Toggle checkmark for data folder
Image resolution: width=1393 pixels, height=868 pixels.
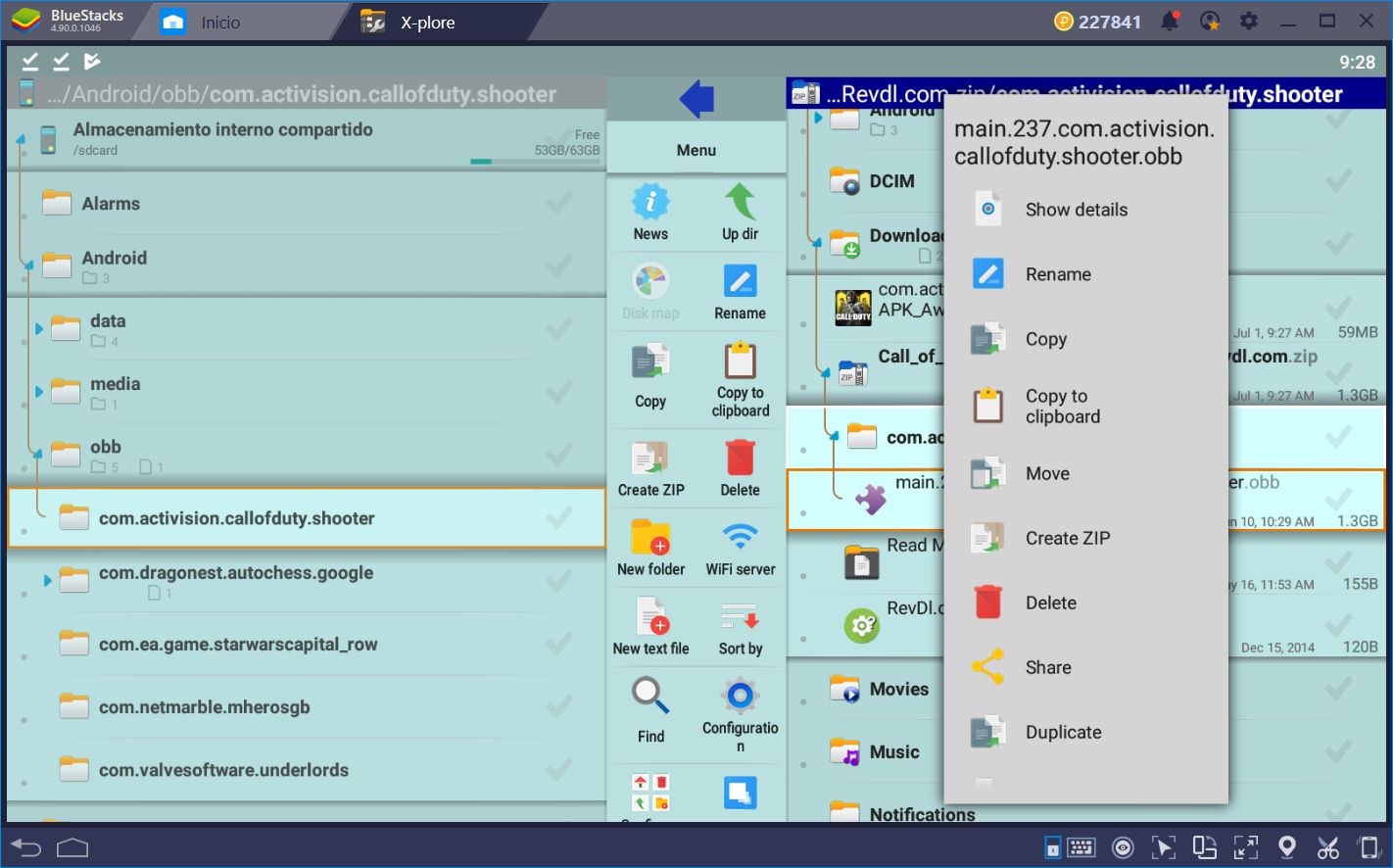click(x=559, y=328)
